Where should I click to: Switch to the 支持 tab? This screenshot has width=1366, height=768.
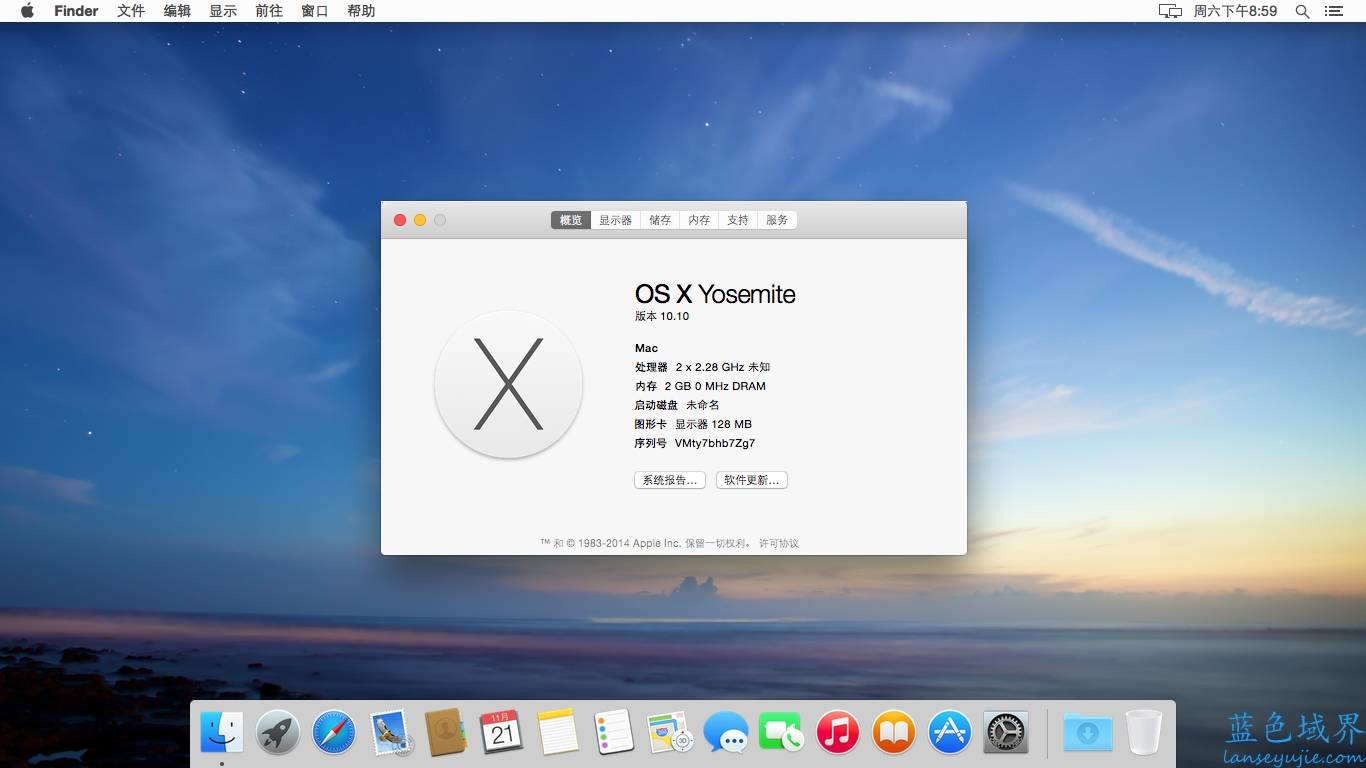click(x=738, y=220)
